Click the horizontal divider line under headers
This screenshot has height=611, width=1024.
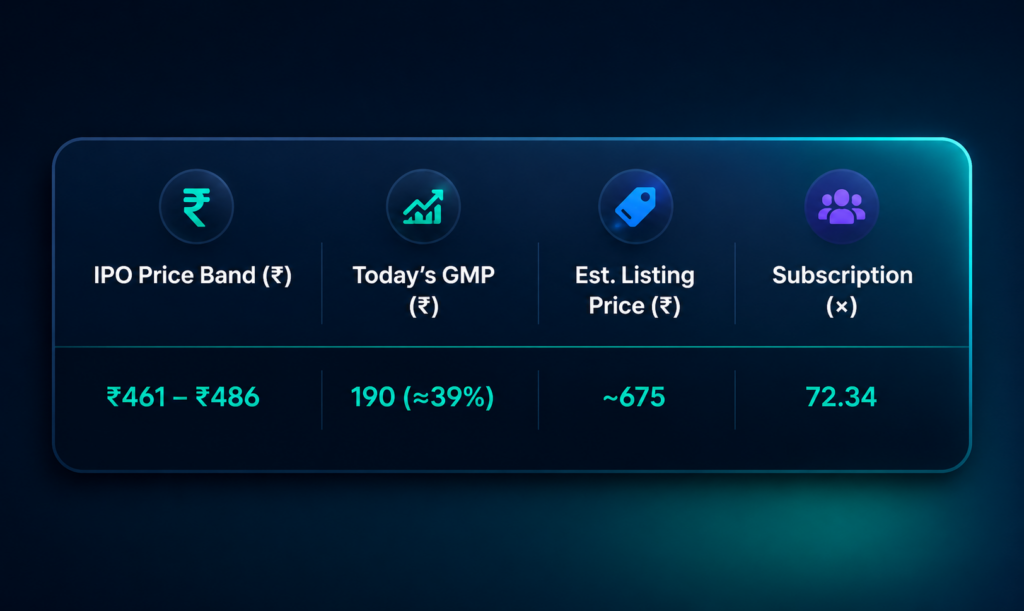coord(512,347)
